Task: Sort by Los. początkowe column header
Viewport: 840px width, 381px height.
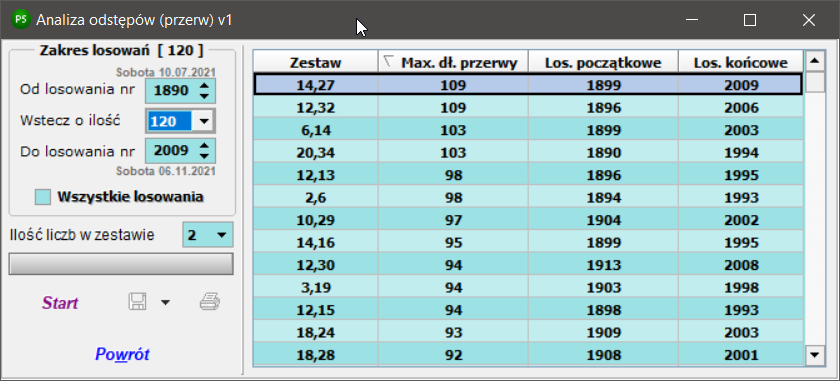Action: [x=603, y=62]
